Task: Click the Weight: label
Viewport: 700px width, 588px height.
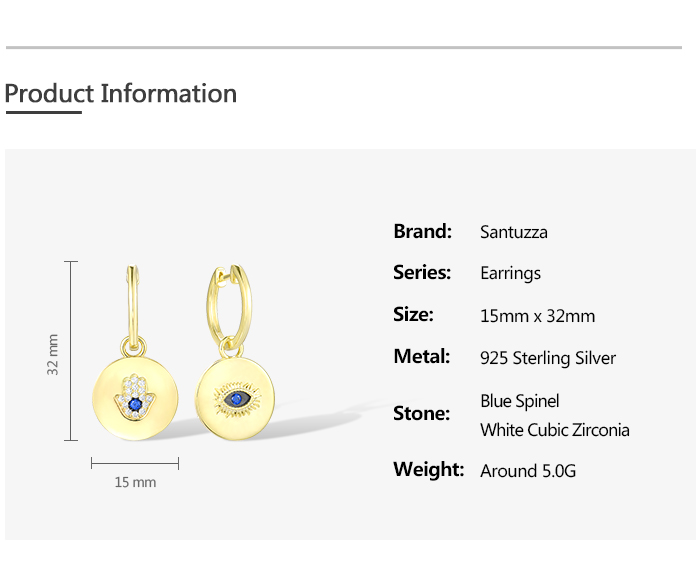Action: (428, 469)
